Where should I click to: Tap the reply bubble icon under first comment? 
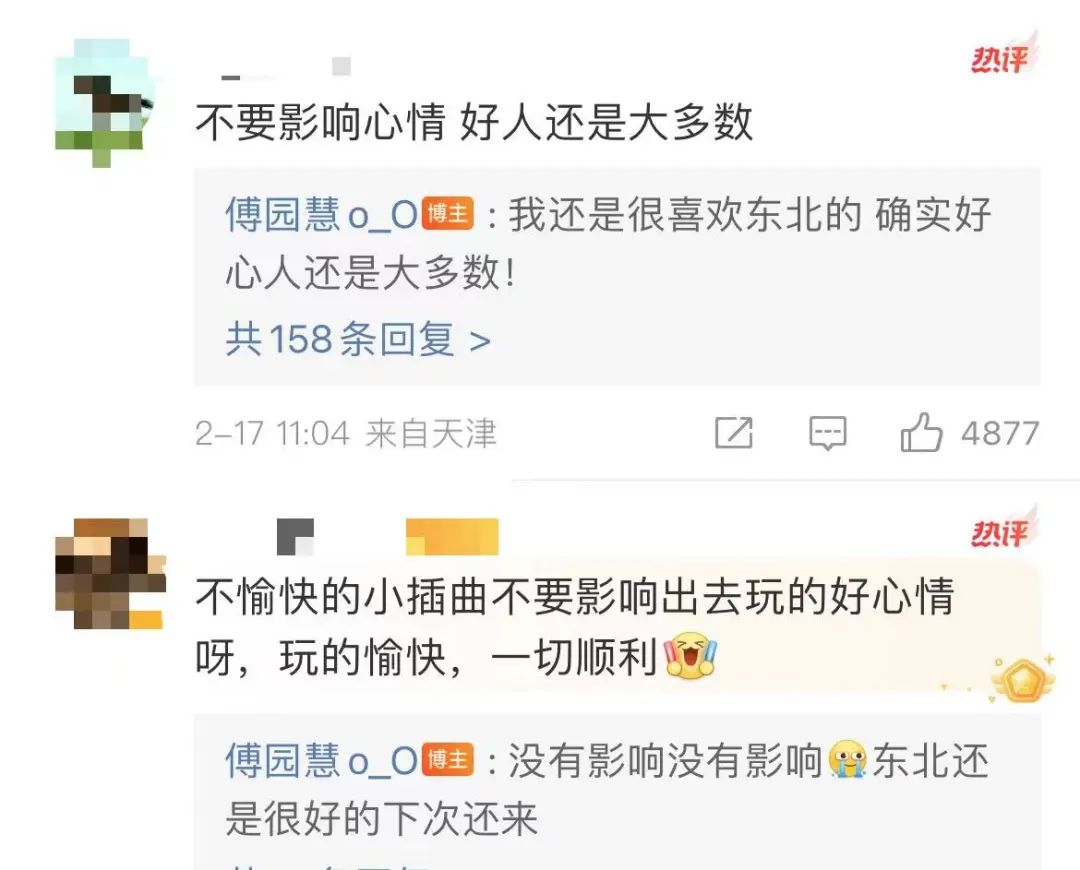point(827,433)
